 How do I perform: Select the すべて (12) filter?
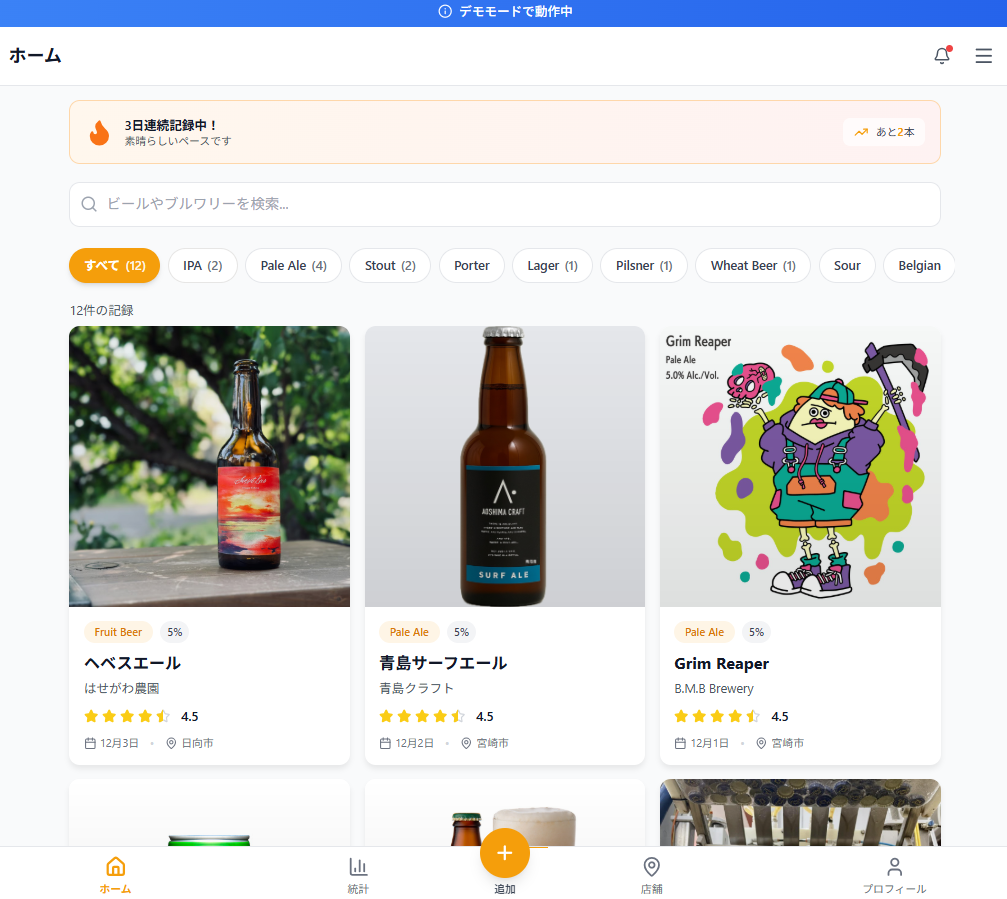pyautogui.click(x=114, y=266)
